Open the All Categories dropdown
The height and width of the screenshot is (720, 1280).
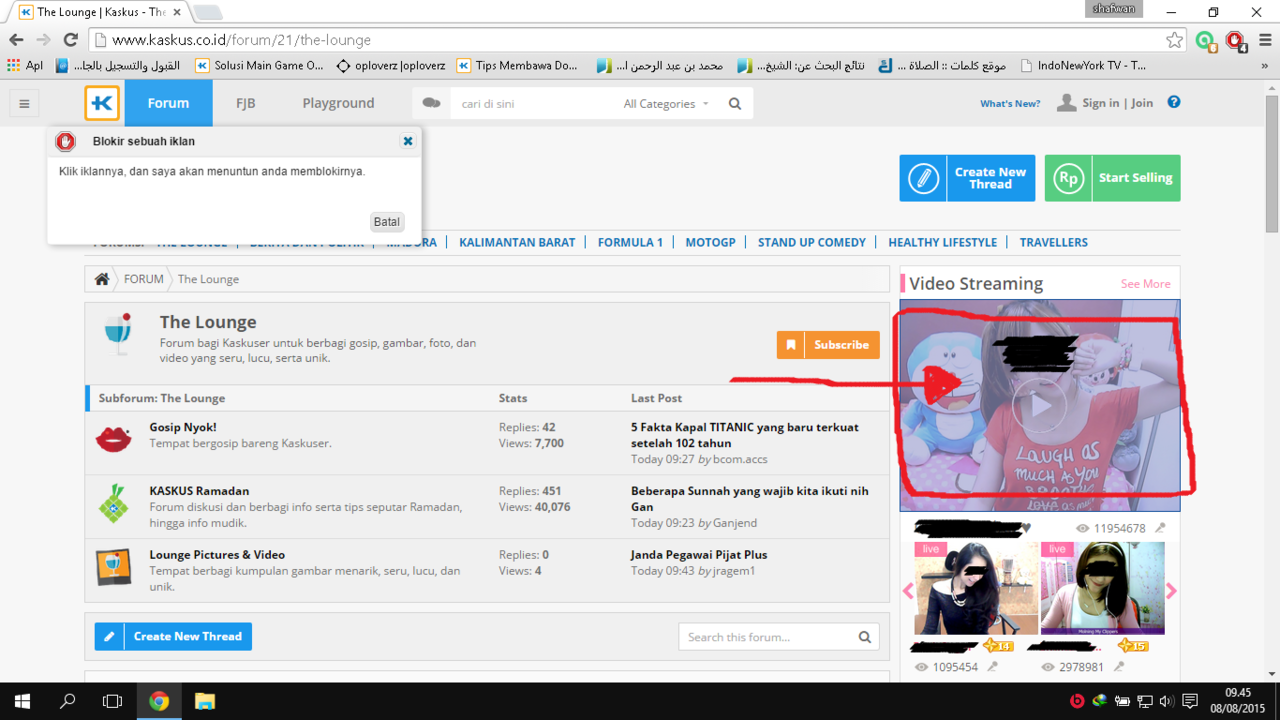pos(666,104)
